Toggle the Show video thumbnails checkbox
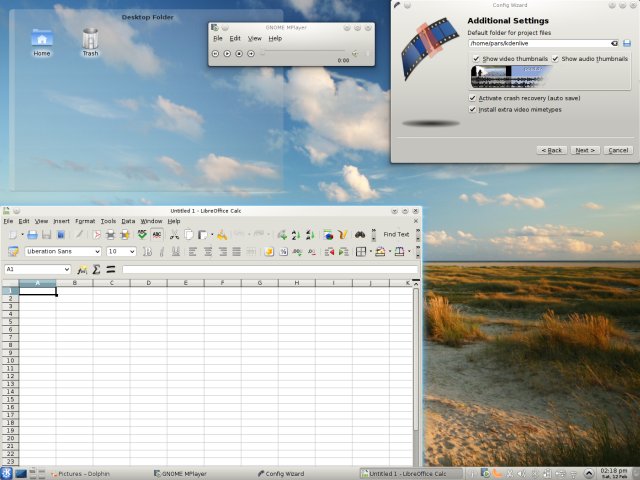The width and height of the screenshot is (640, 480). 475,59
